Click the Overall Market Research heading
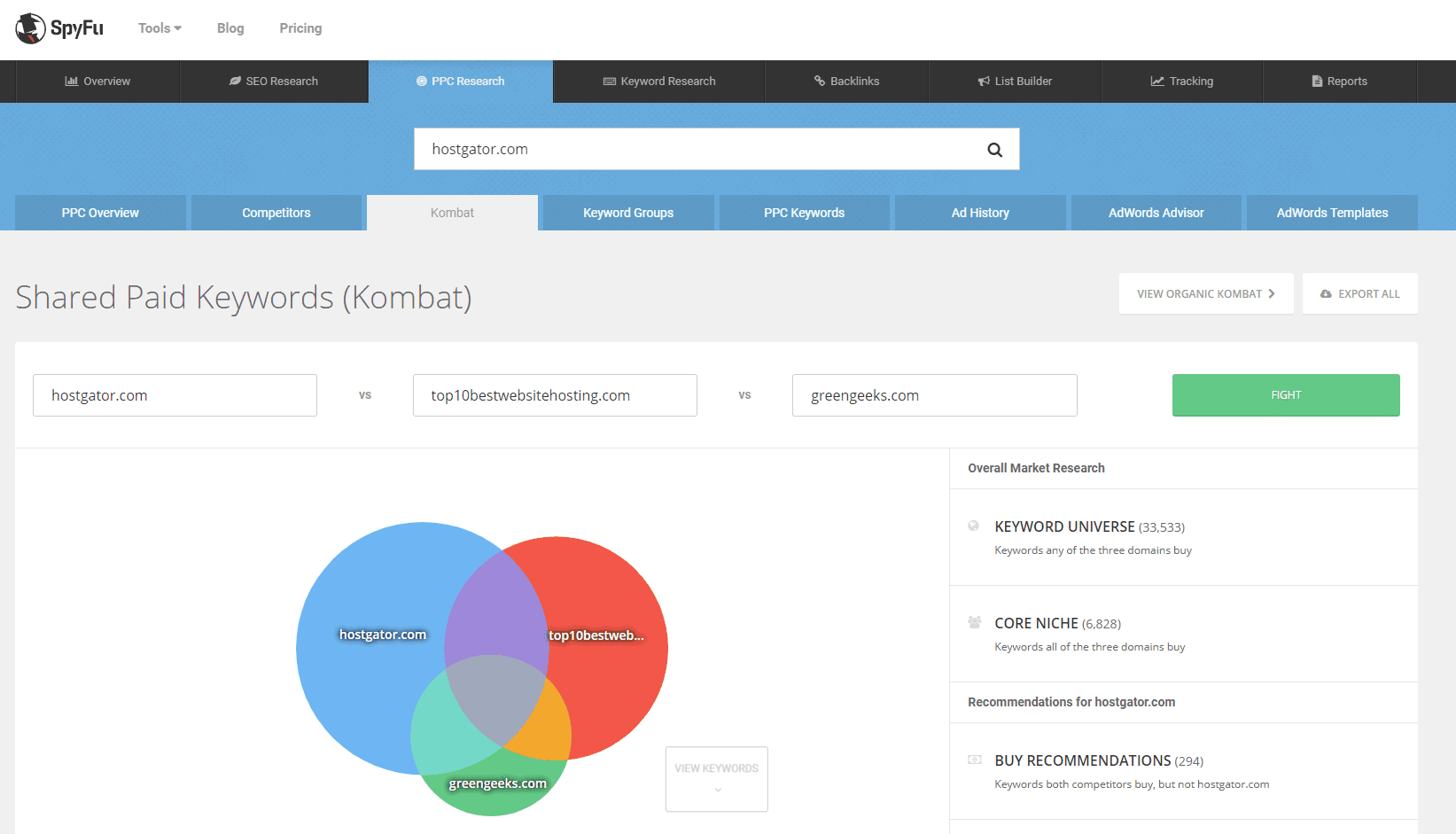1456x834 pixels. point(1036,468)
